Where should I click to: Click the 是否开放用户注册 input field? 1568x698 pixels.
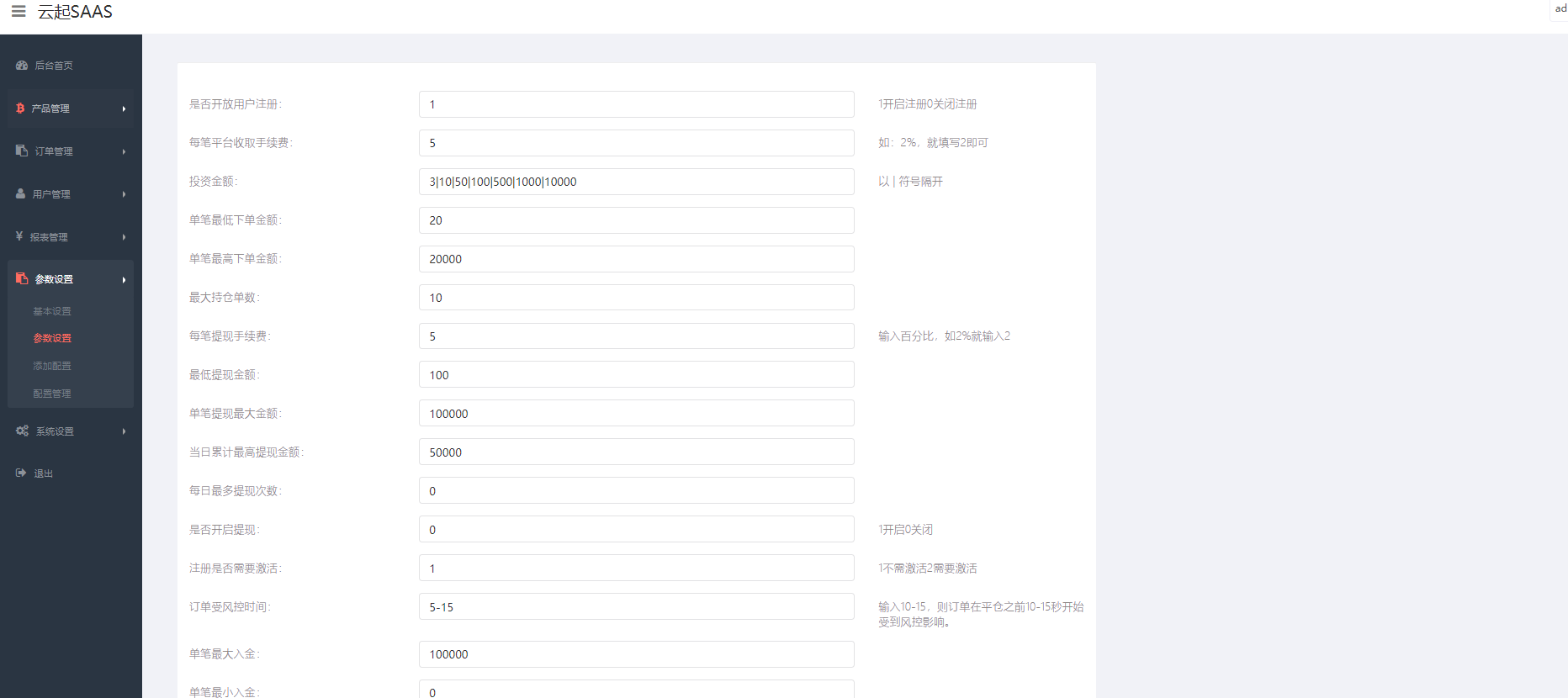click(x=636, y=104)
